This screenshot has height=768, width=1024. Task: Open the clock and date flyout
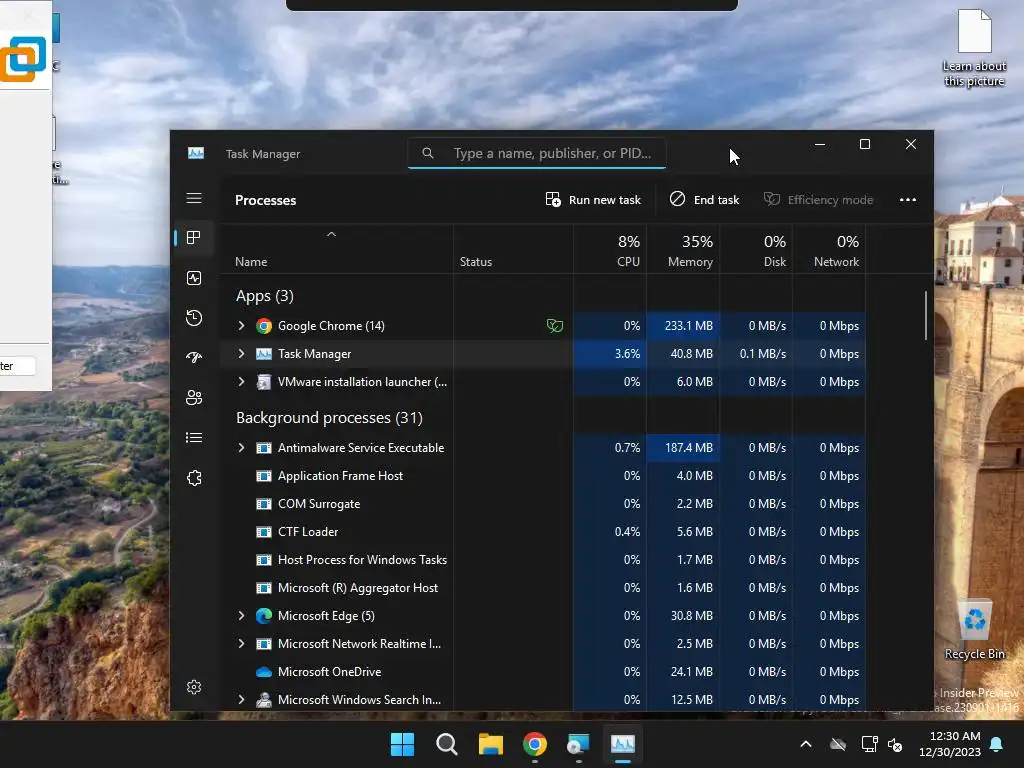(950, 744)
